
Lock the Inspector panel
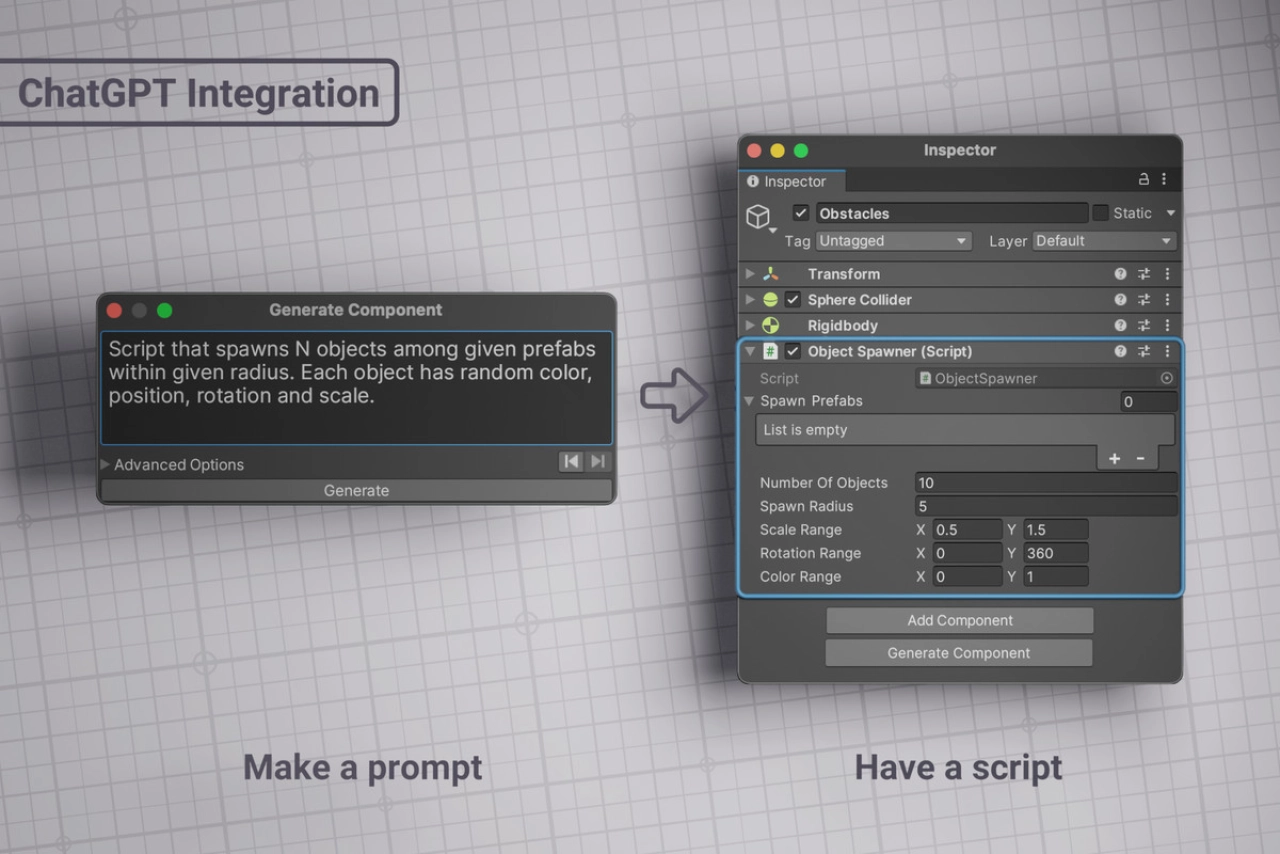pos(1144,180)
